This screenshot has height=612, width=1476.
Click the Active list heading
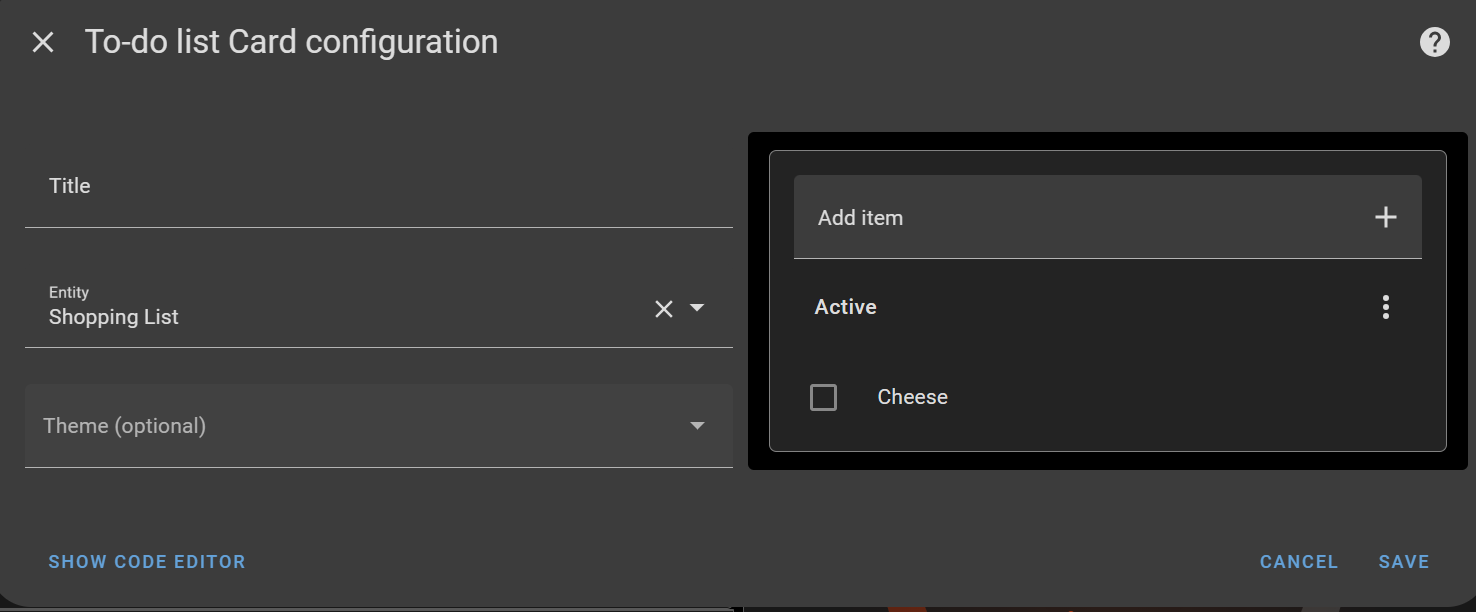click(x=844, y=307)
